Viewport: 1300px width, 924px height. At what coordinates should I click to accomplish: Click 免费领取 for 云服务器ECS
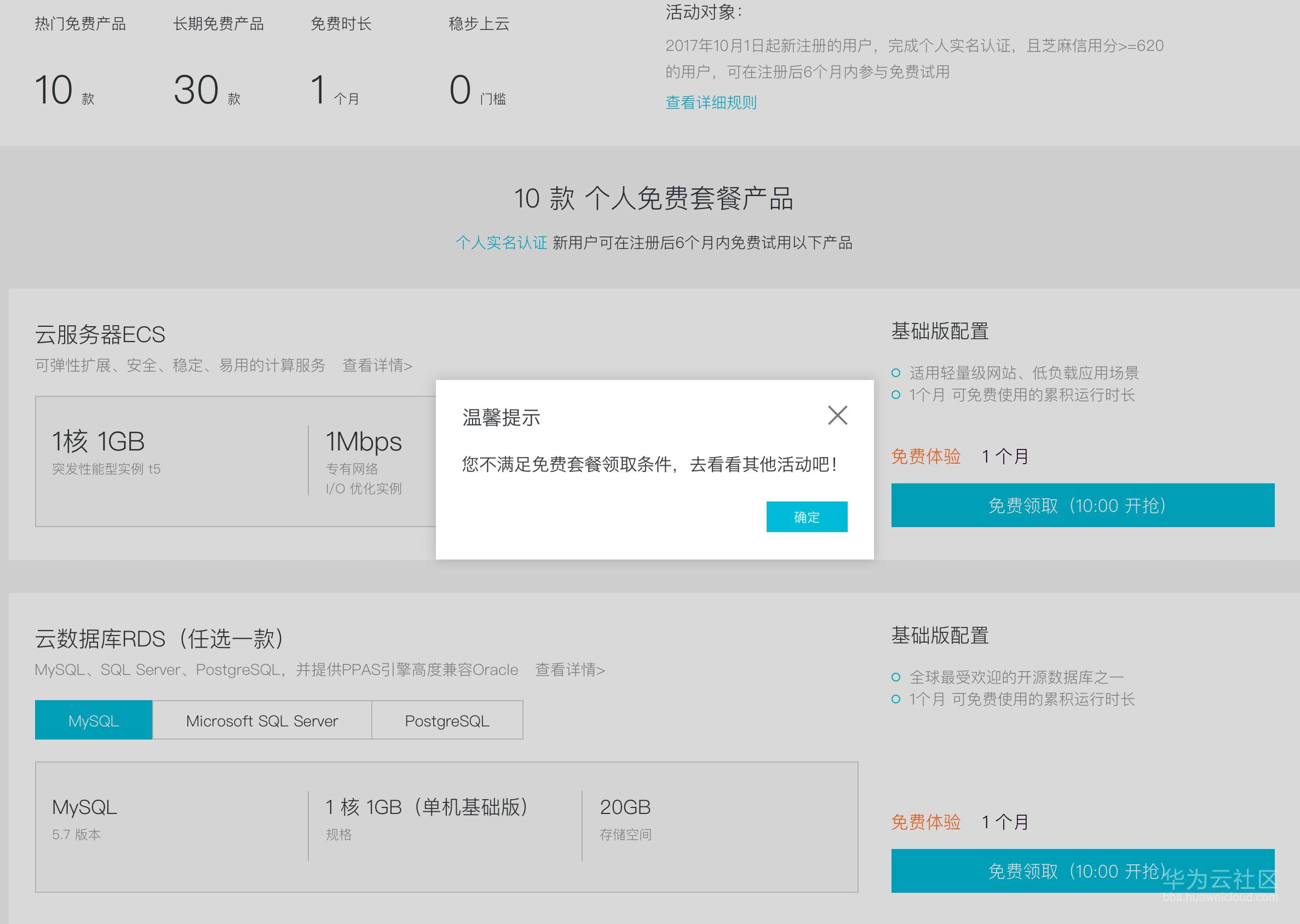1083,505
